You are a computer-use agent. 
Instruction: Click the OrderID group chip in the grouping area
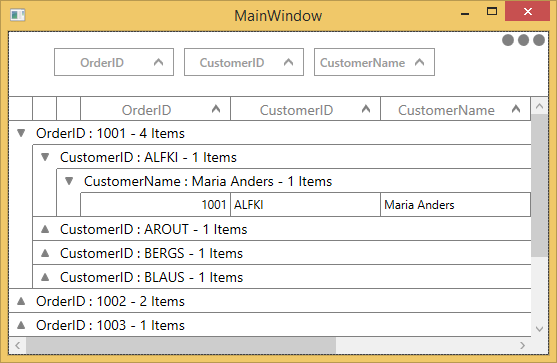click(114, 62)
